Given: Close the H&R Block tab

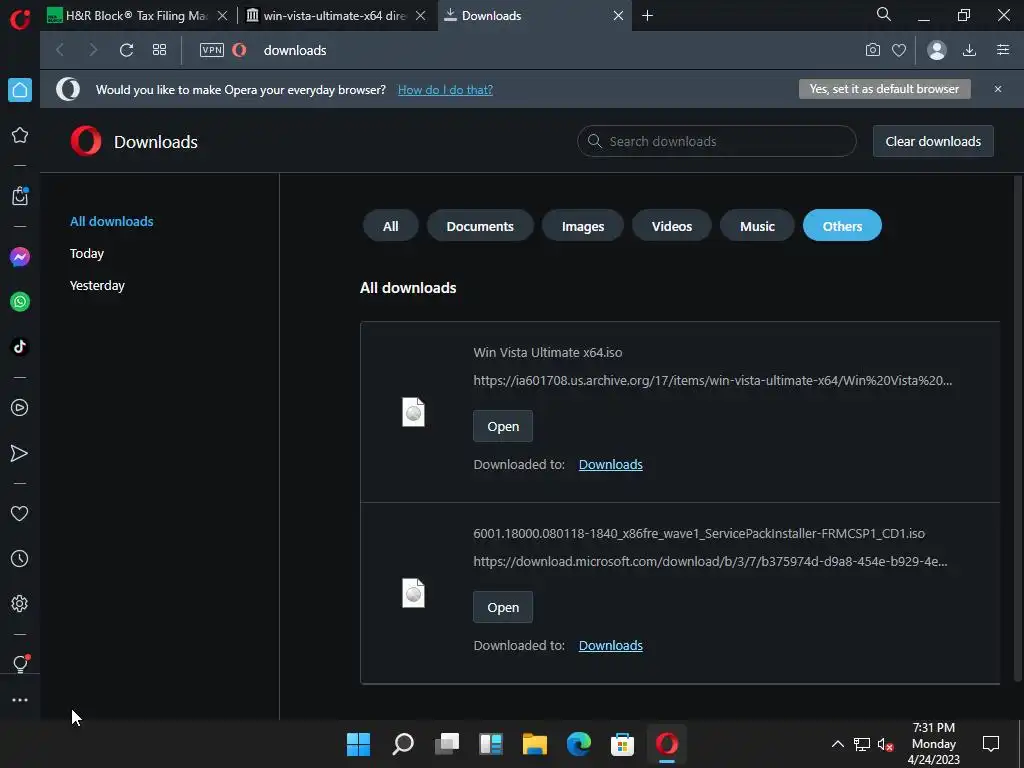Looking at the screenshot, I should click(x=222, y=16).
